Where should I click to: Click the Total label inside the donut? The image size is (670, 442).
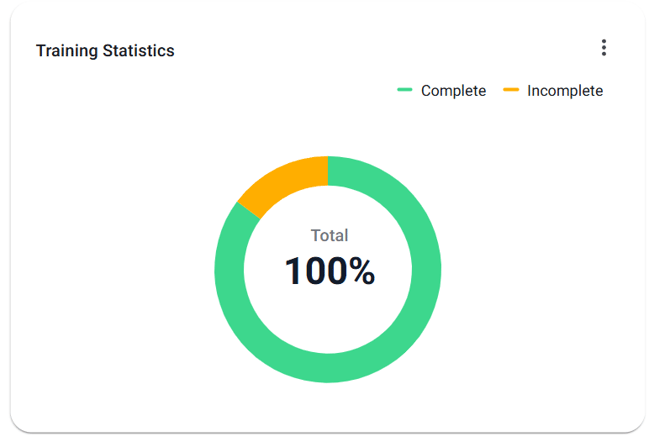click(329, 236)
